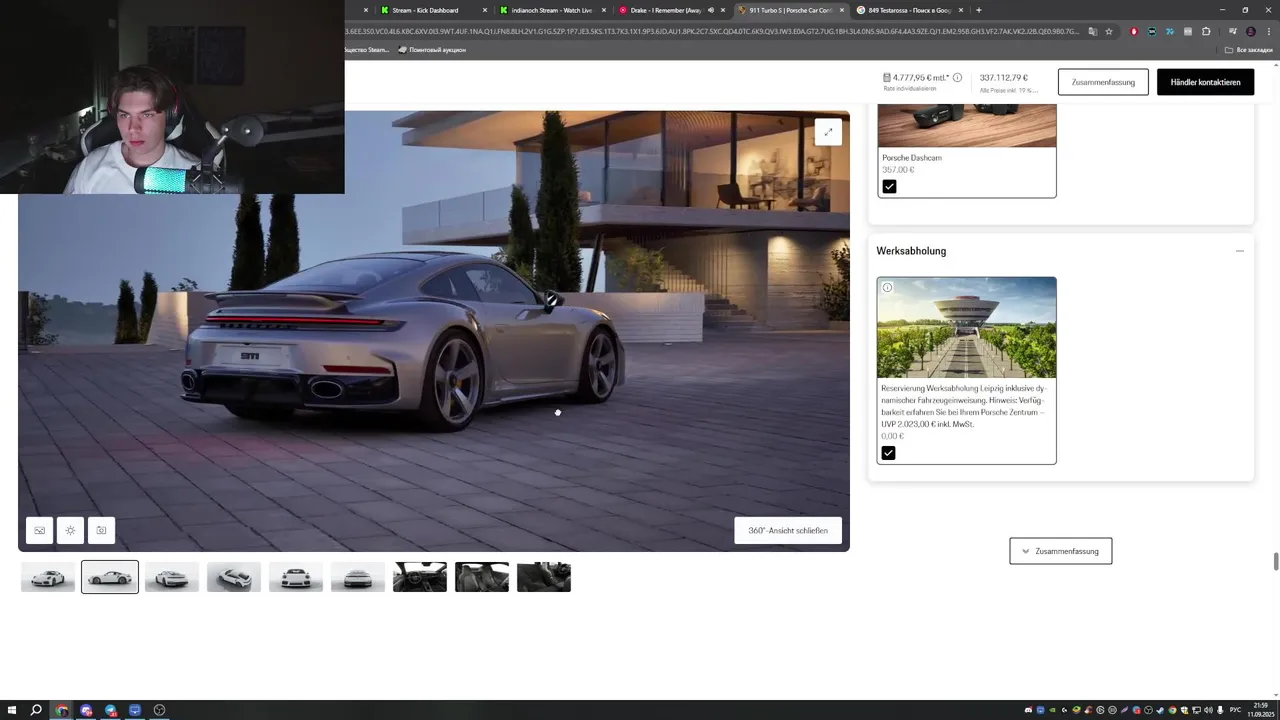Uncheck the Werksabholung Leipzig option
Screen dimensions: 1280x720
[888, 453]
